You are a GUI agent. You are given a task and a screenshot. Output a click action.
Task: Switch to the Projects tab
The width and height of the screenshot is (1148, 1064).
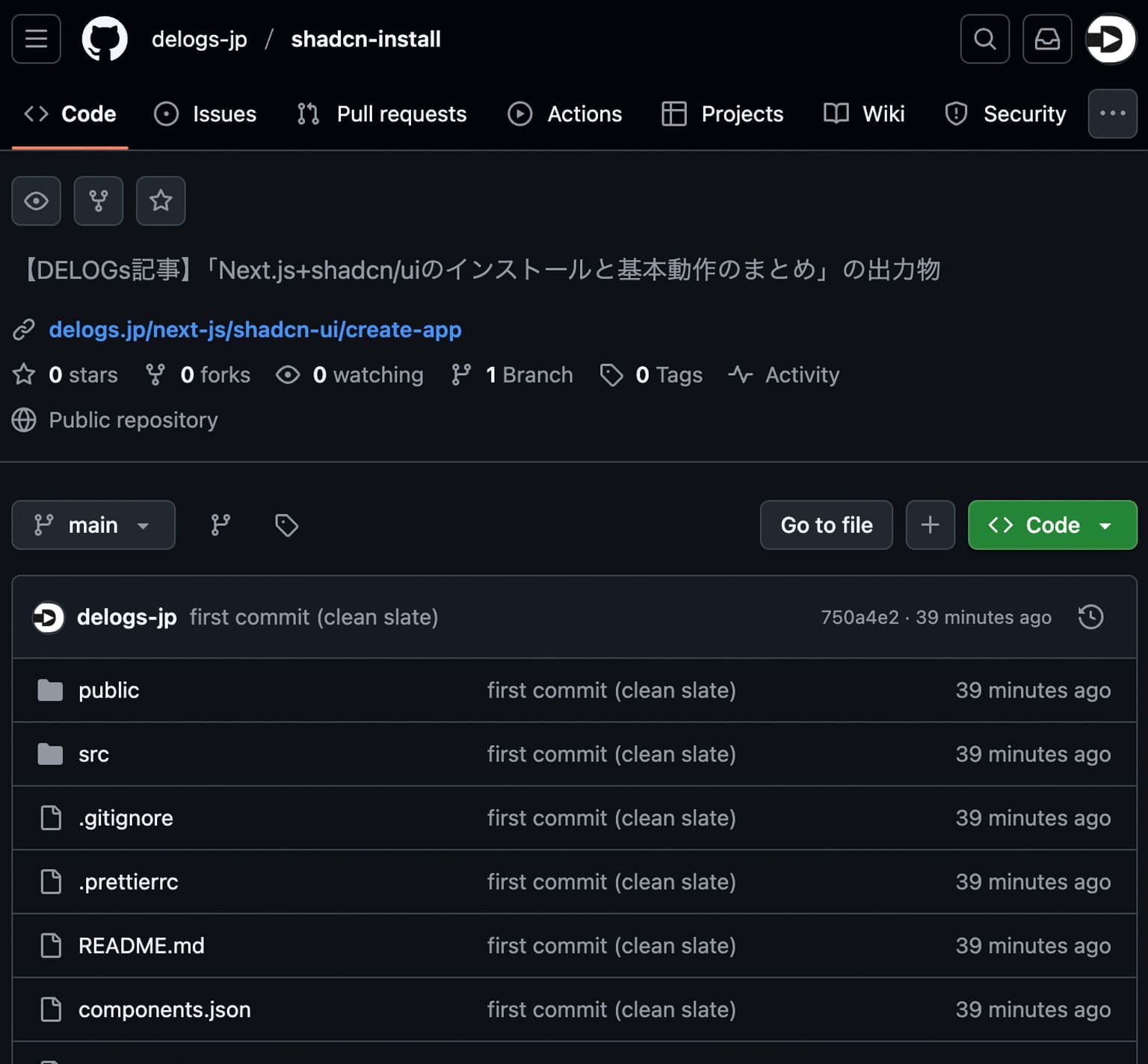(723, 114)
